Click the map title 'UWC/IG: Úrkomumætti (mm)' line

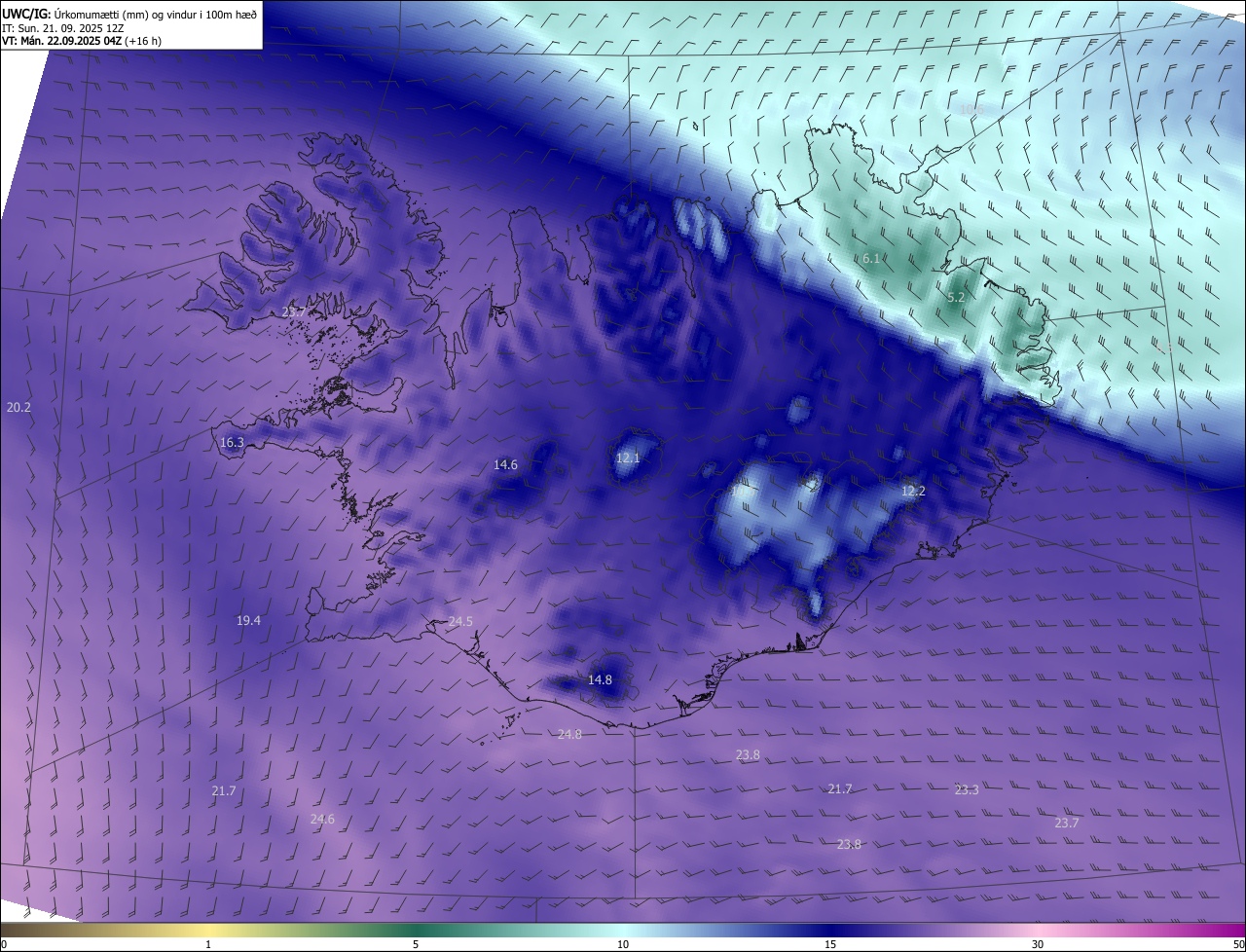[x=129, y=16]
